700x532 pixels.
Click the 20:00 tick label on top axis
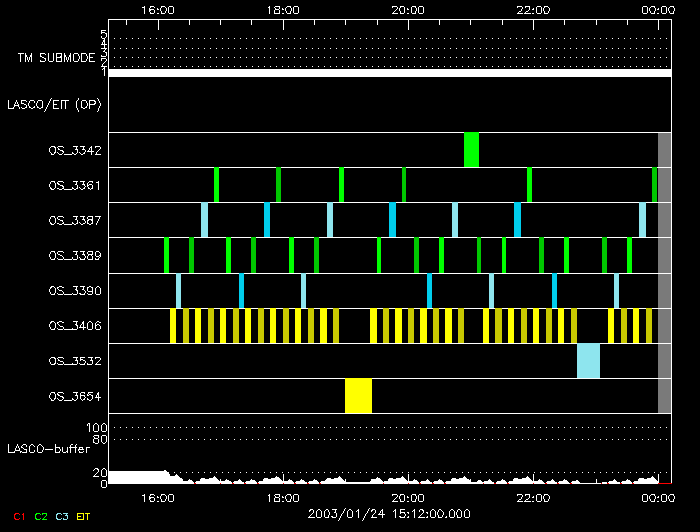coord(407,9)
